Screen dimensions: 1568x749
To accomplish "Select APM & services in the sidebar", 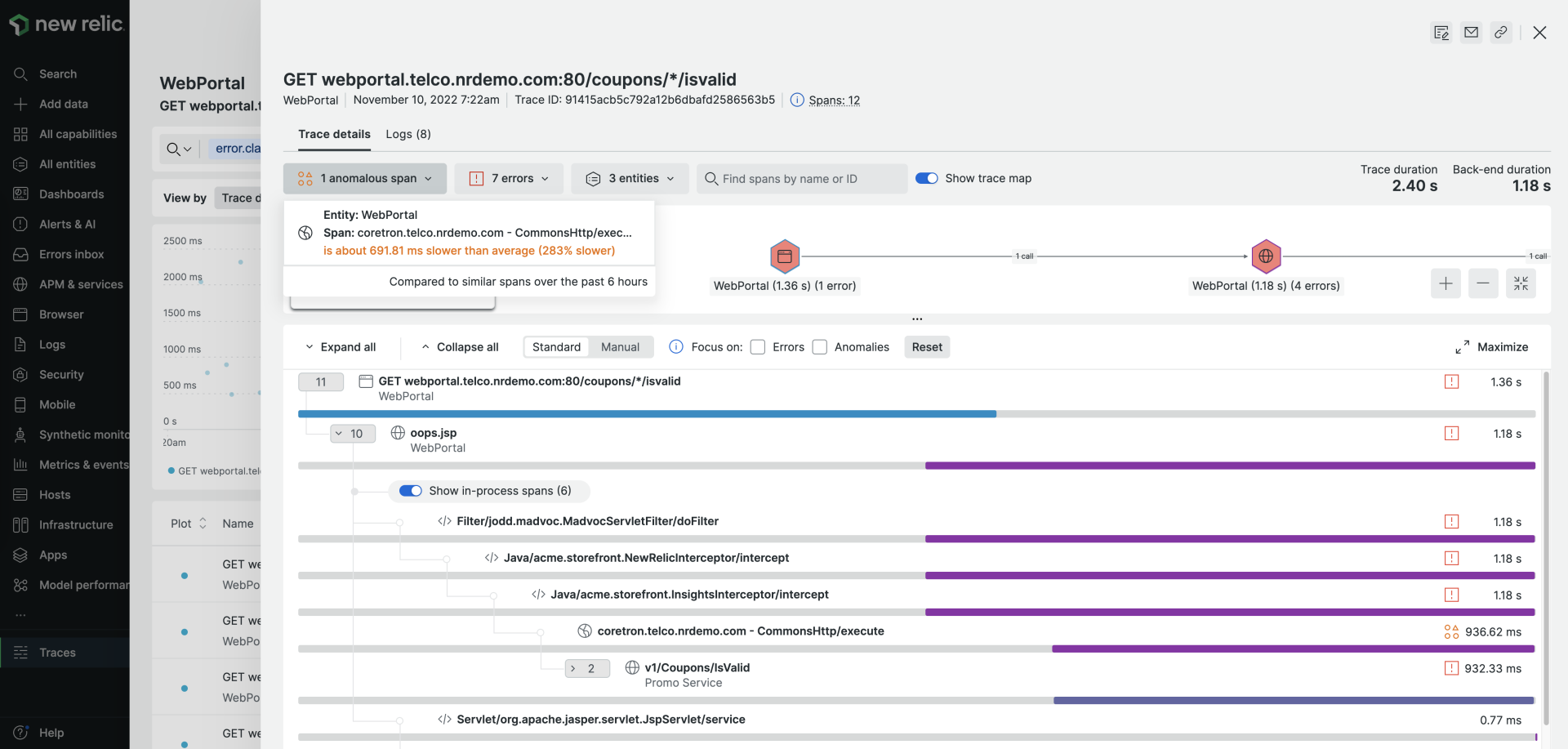I will pyautogui.click(x=22, y=284).
